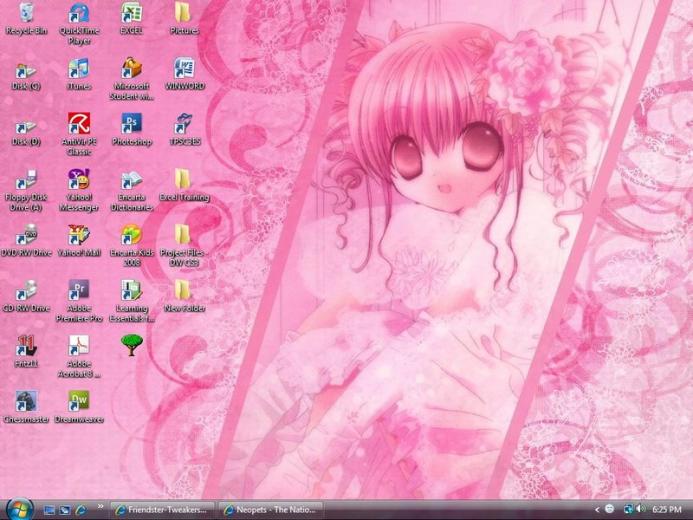Select the Dreamweaver shortcut

(x=79, y=407)
